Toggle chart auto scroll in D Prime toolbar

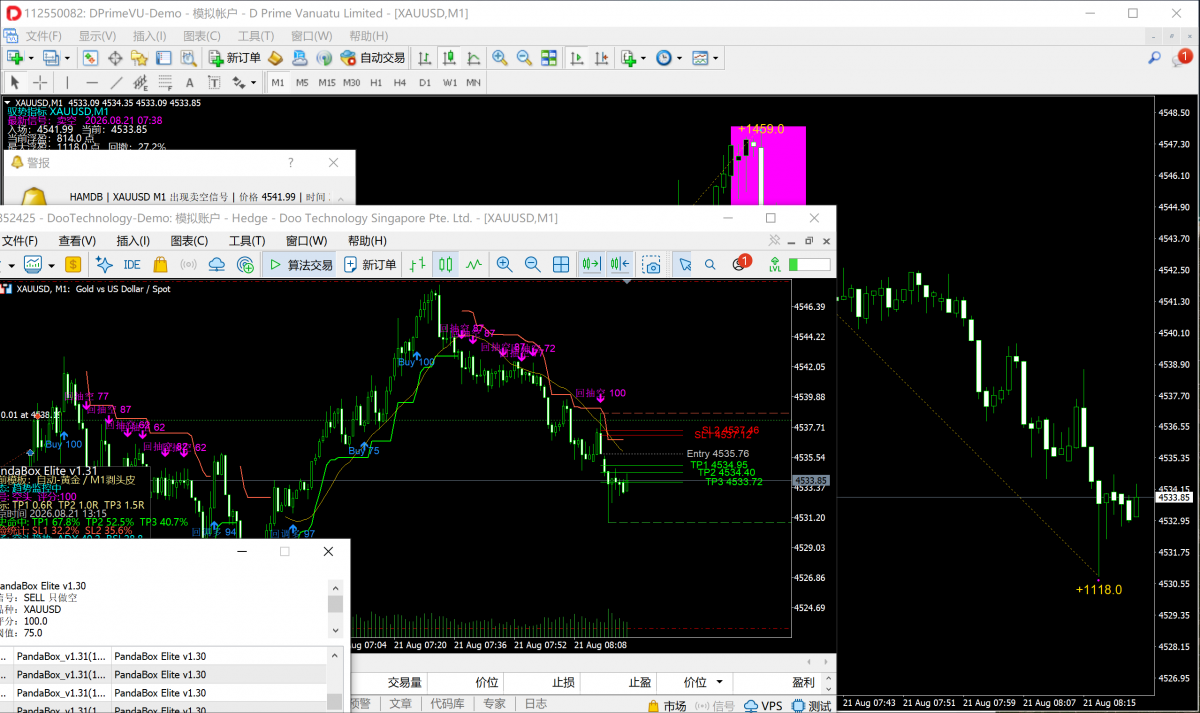coord(577,58)
